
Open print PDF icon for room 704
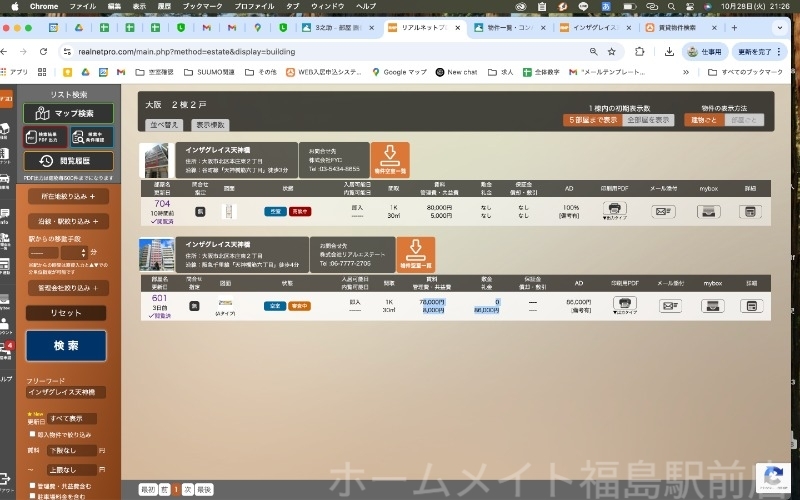click(x=614, y=208)
